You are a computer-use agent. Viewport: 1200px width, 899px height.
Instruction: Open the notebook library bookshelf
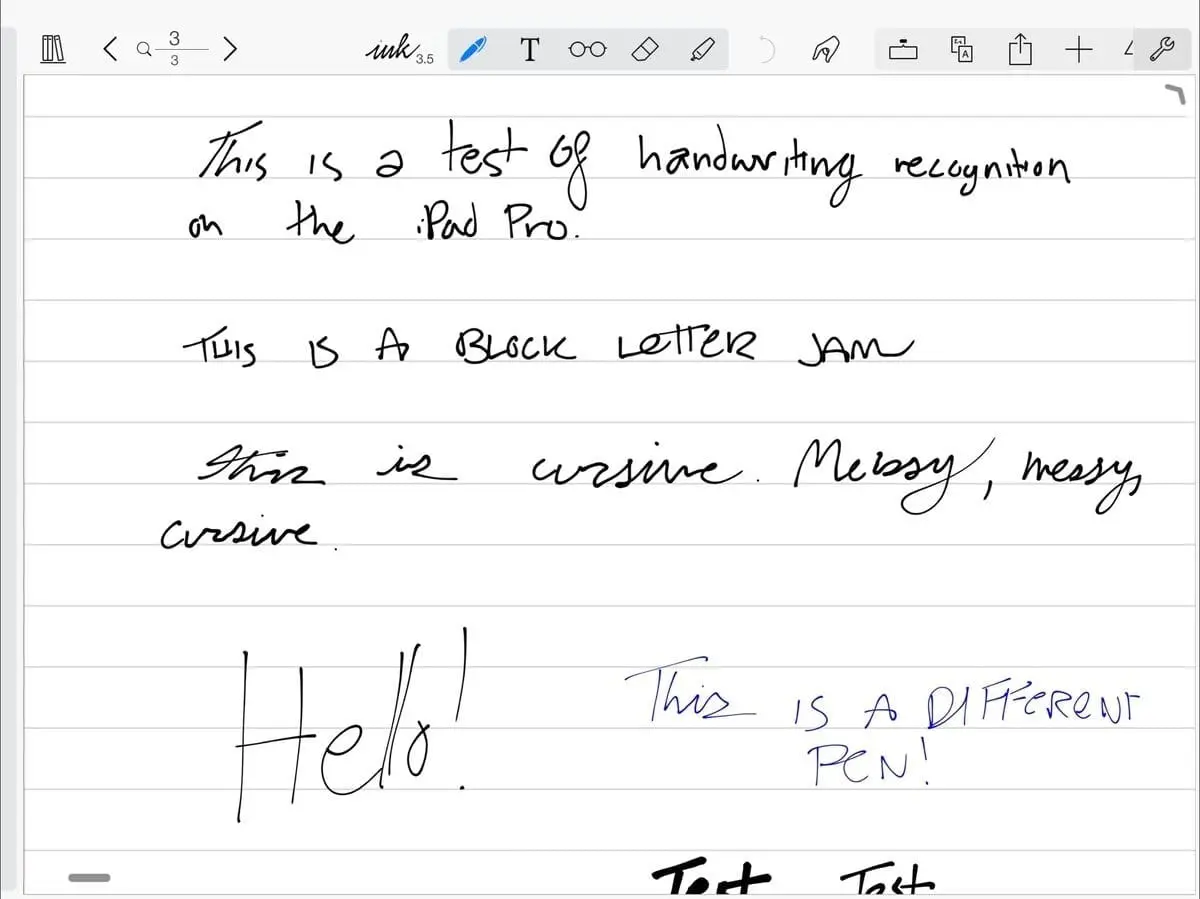click(x=53, y=48)
